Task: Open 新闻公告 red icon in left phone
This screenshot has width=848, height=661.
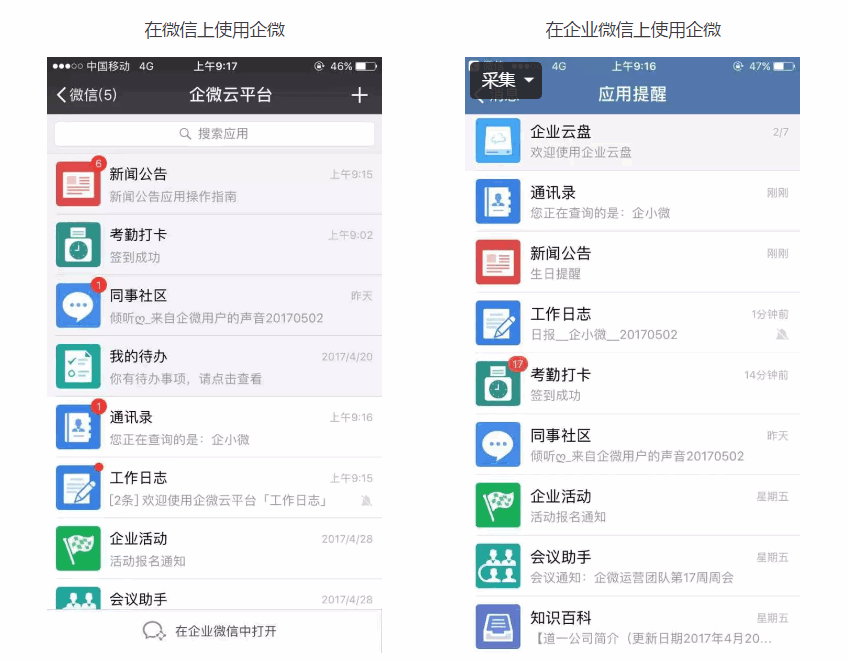Action: 78,184
